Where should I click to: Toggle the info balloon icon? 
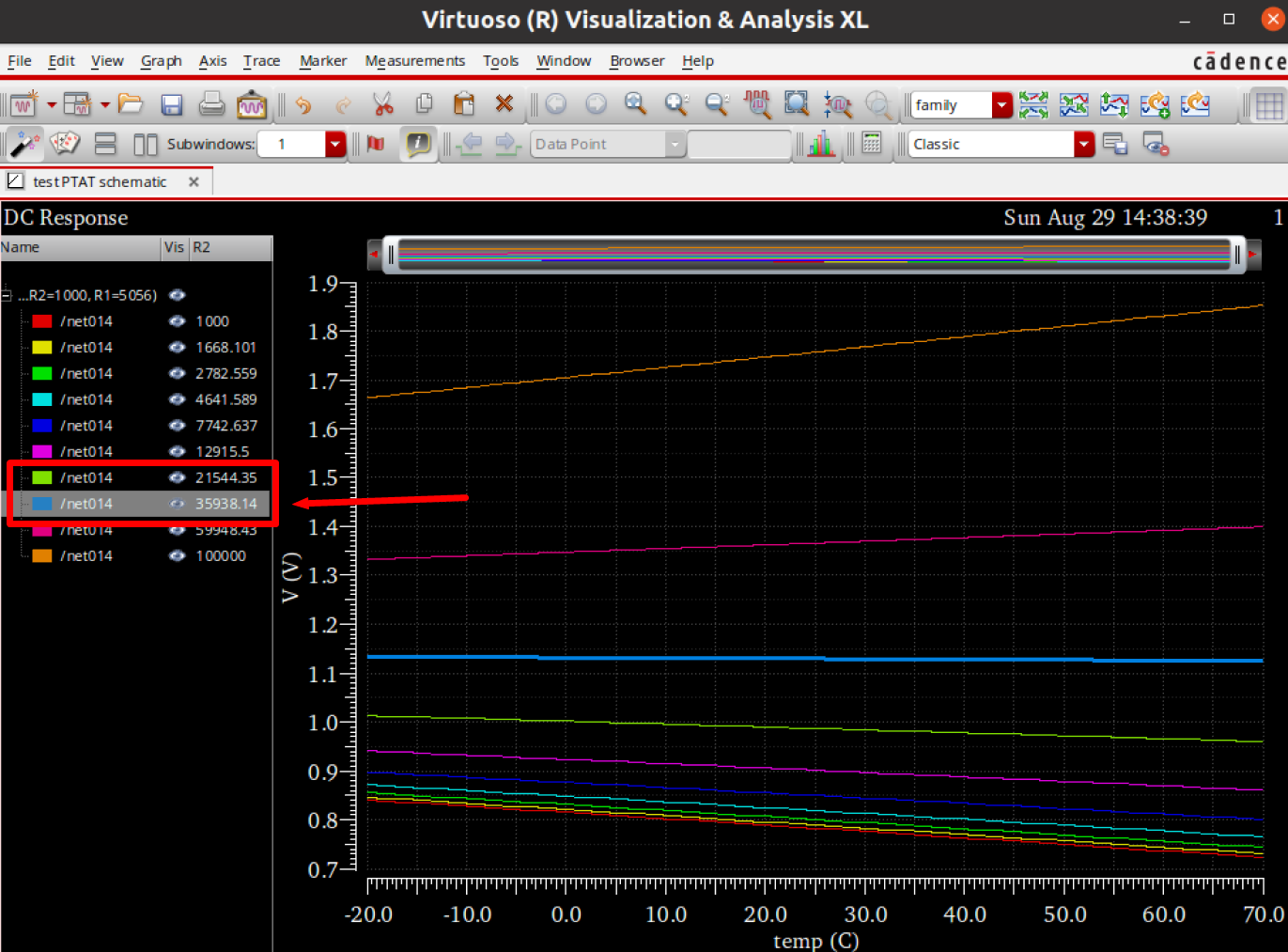(x=417, y=144)
